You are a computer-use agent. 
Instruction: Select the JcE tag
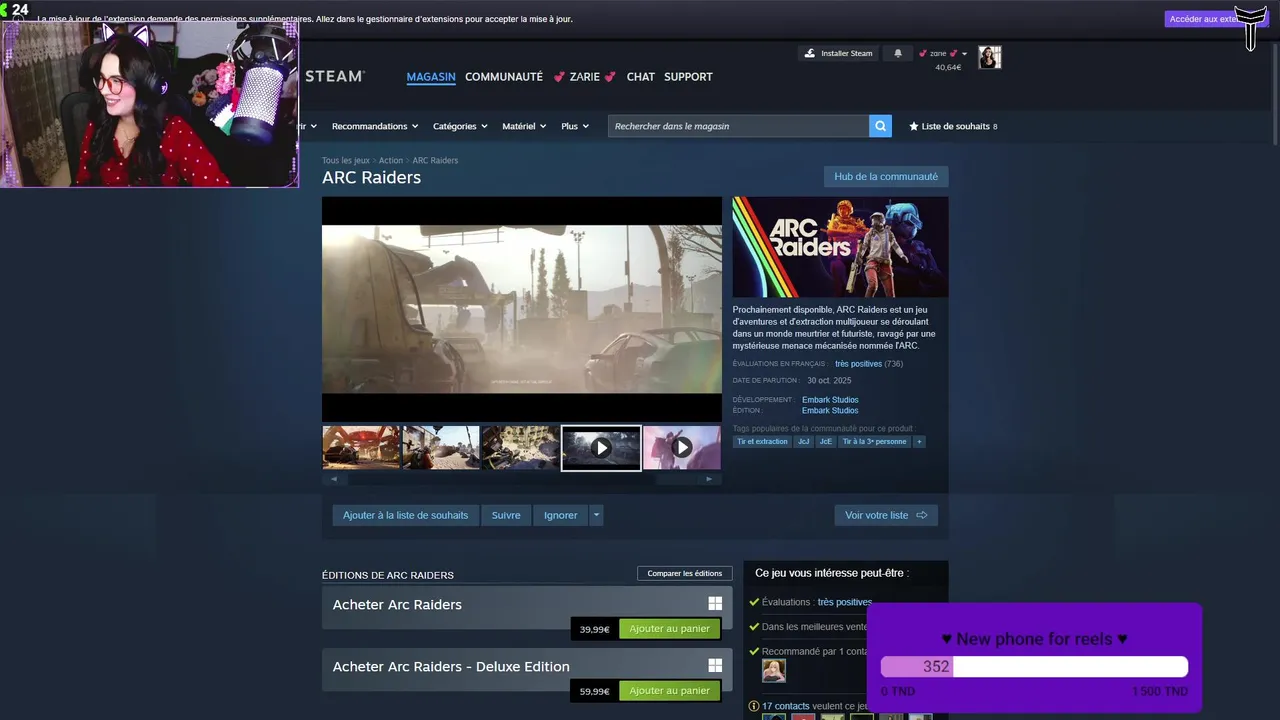pyautogui.click(x=825, y=441)
